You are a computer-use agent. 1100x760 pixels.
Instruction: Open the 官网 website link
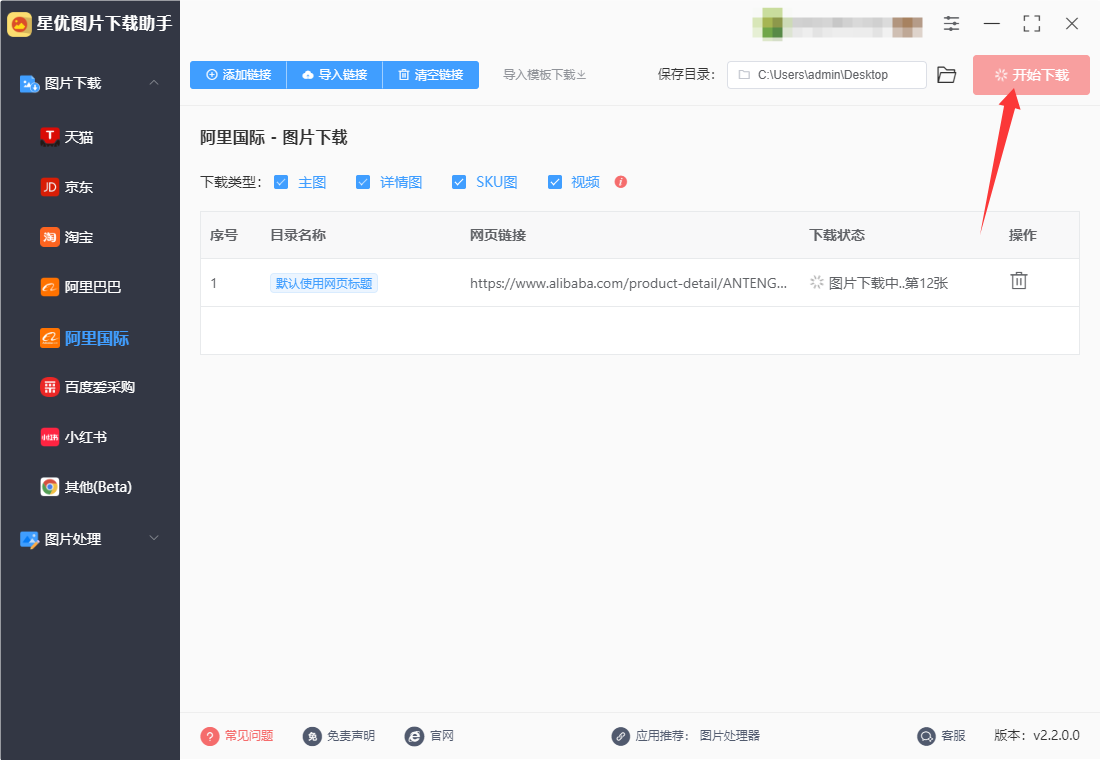pyautogui.click(x=442, y=735)
